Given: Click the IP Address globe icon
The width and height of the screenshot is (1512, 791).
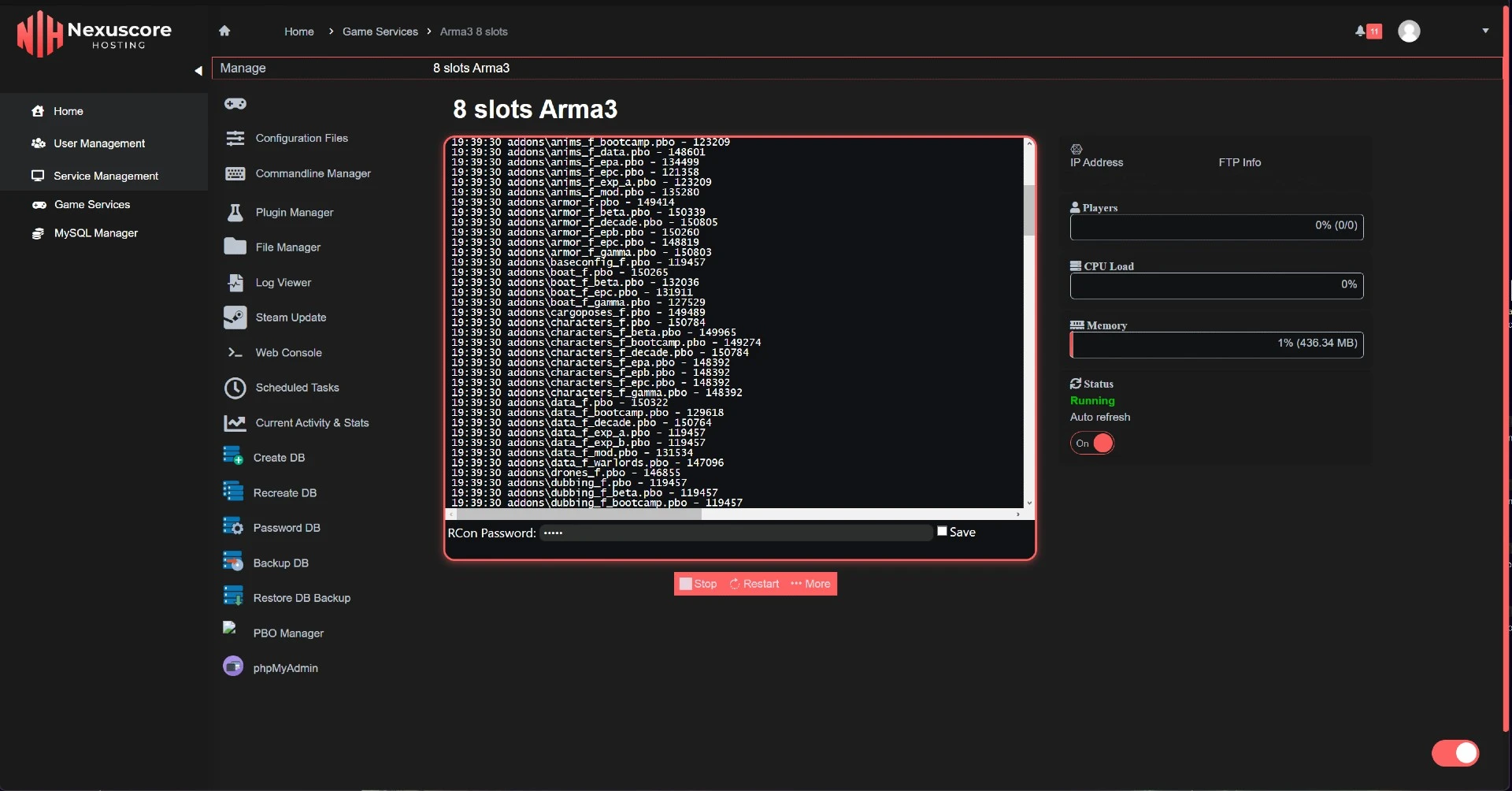Looking at the screenshot, I should click(1077, 149).
